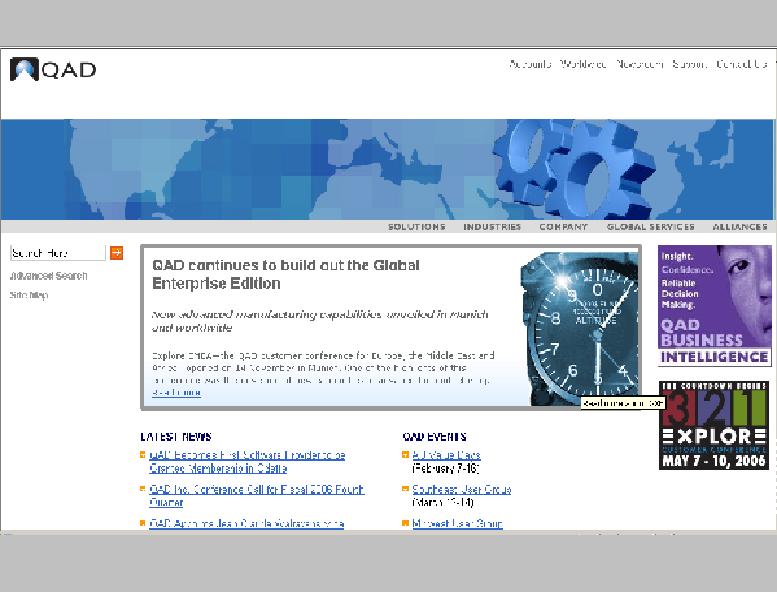Follow the Read more link in featured article
The image size is (777, 592).
[x=176, y=392]
